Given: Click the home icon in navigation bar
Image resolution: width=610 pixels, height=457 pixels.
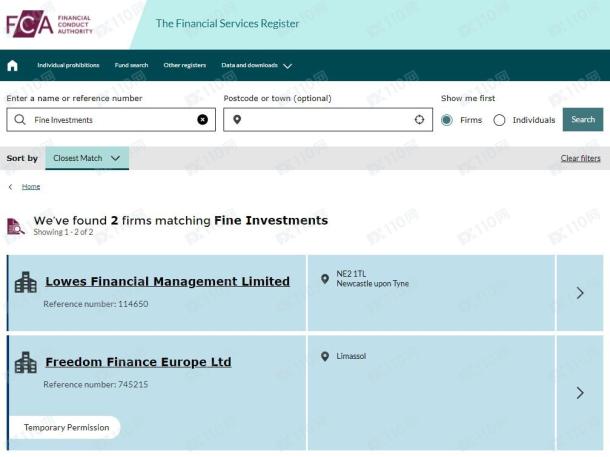Looking at the screenshot, I should pyautogui.click(x=12, y=65).
